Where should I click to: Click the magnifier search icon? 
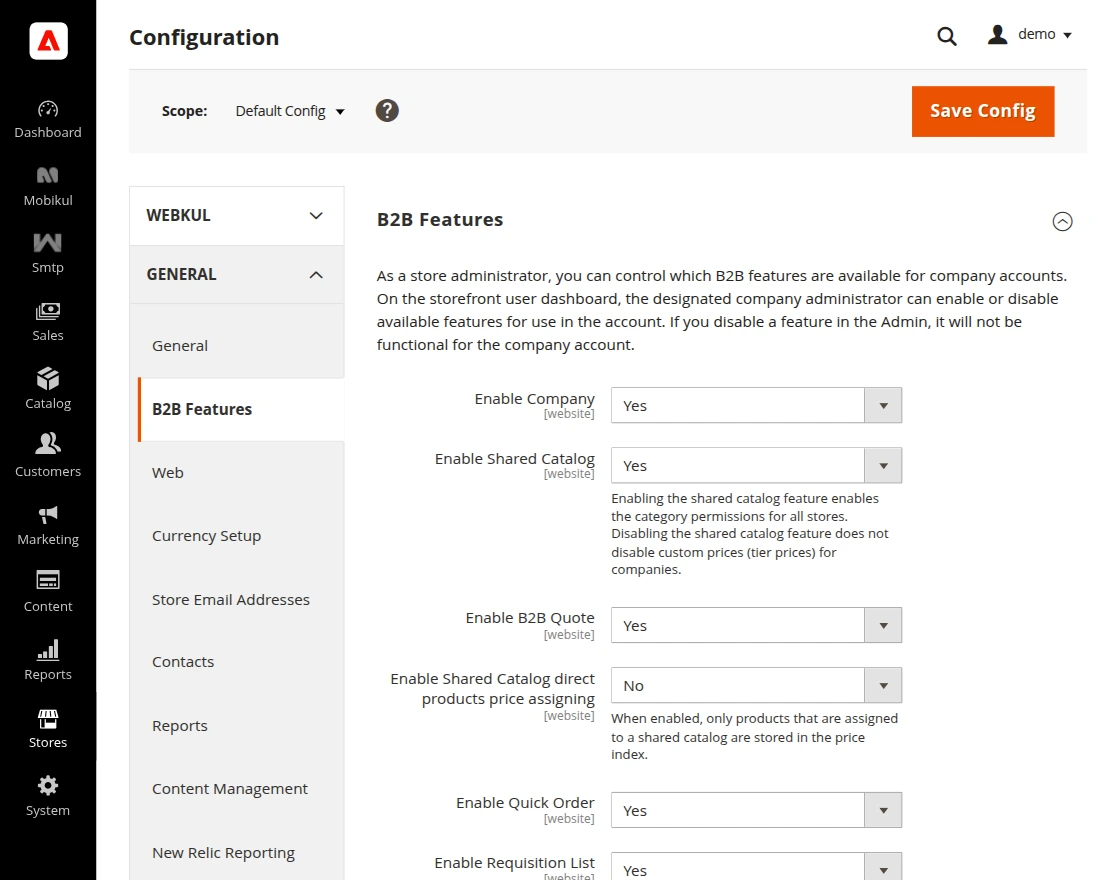pyautogui.click(x=946, y=36)
